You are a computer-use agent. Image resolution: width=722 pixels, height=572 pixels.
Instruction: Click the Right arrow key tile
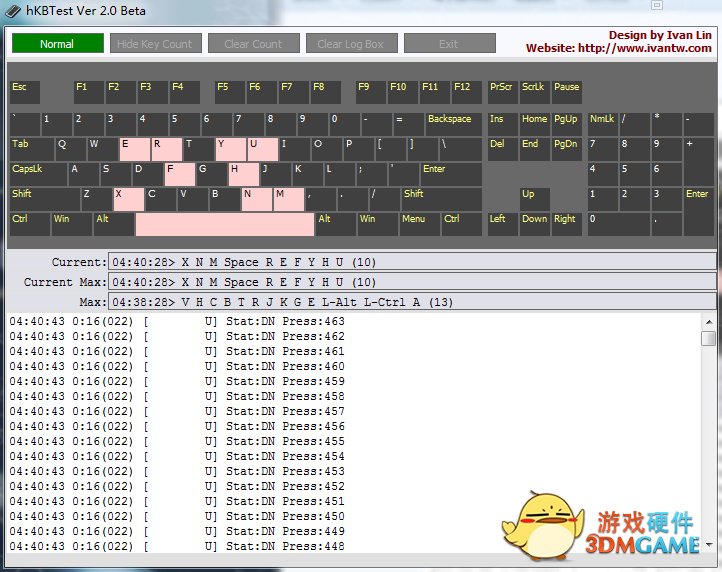point(567,224)
